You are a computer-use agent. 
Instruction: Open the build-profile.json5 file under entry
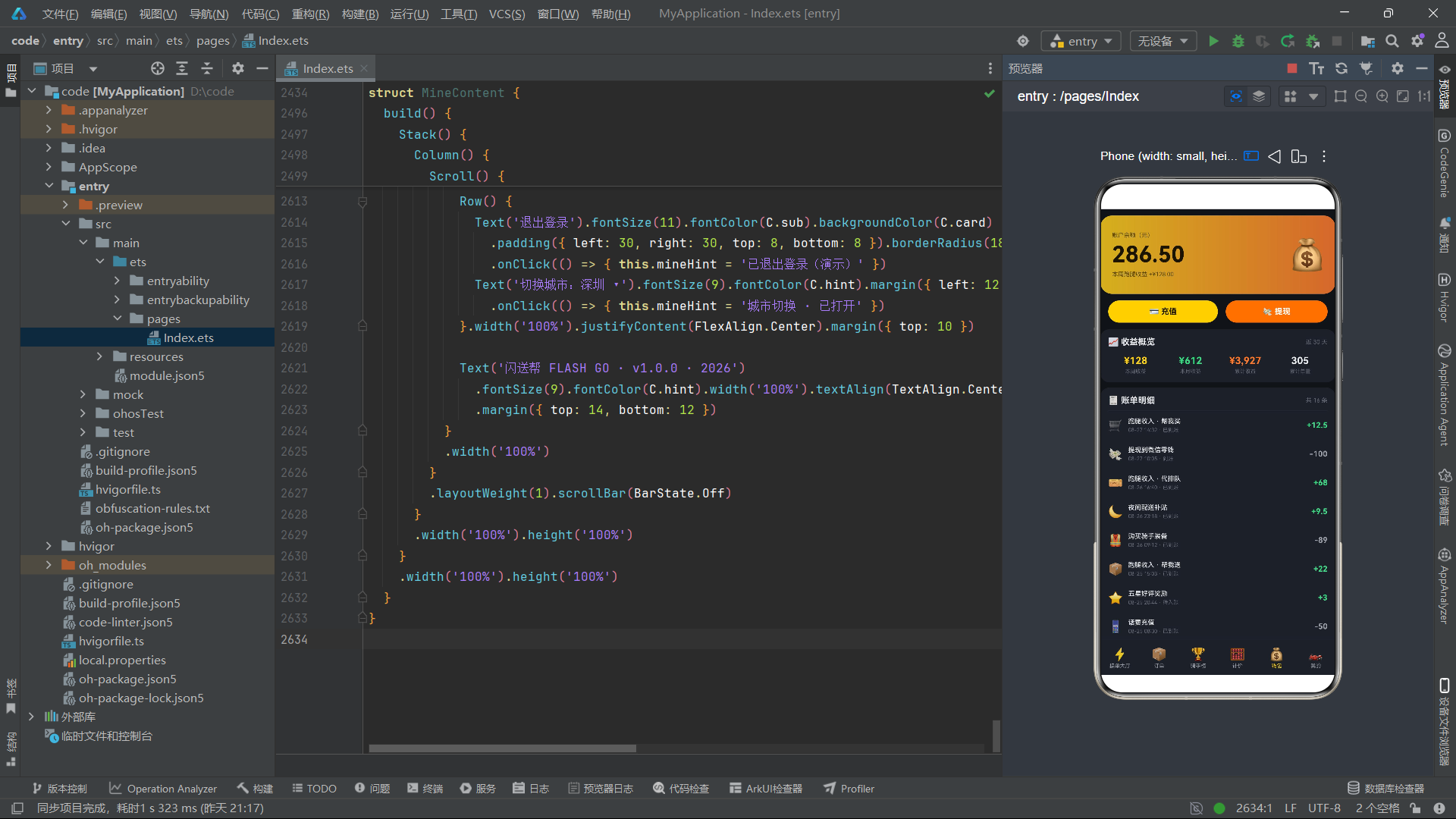click(146, 470)
